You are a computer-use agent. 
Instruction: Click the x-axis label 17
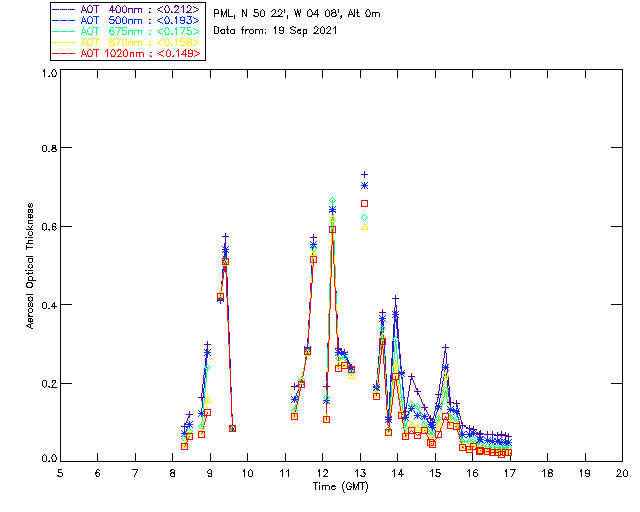[x=510, y=473]
